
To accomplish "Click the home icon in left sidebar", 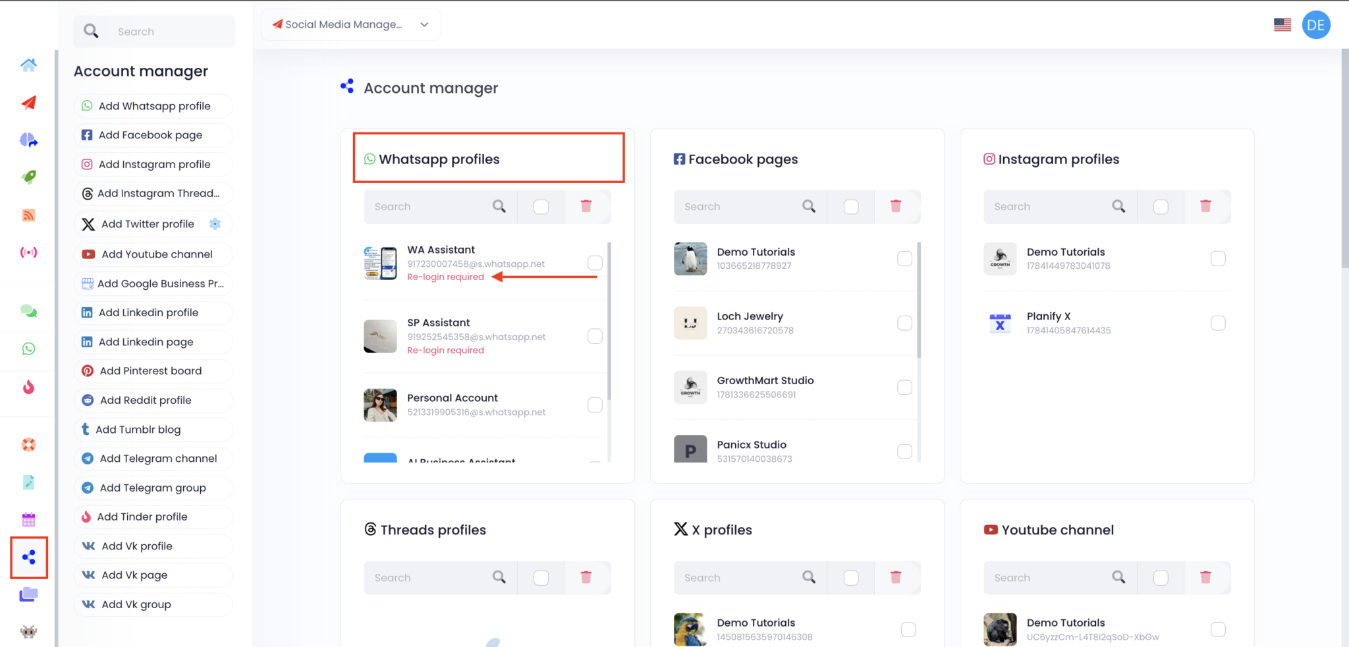I will (x=29, y=65).
